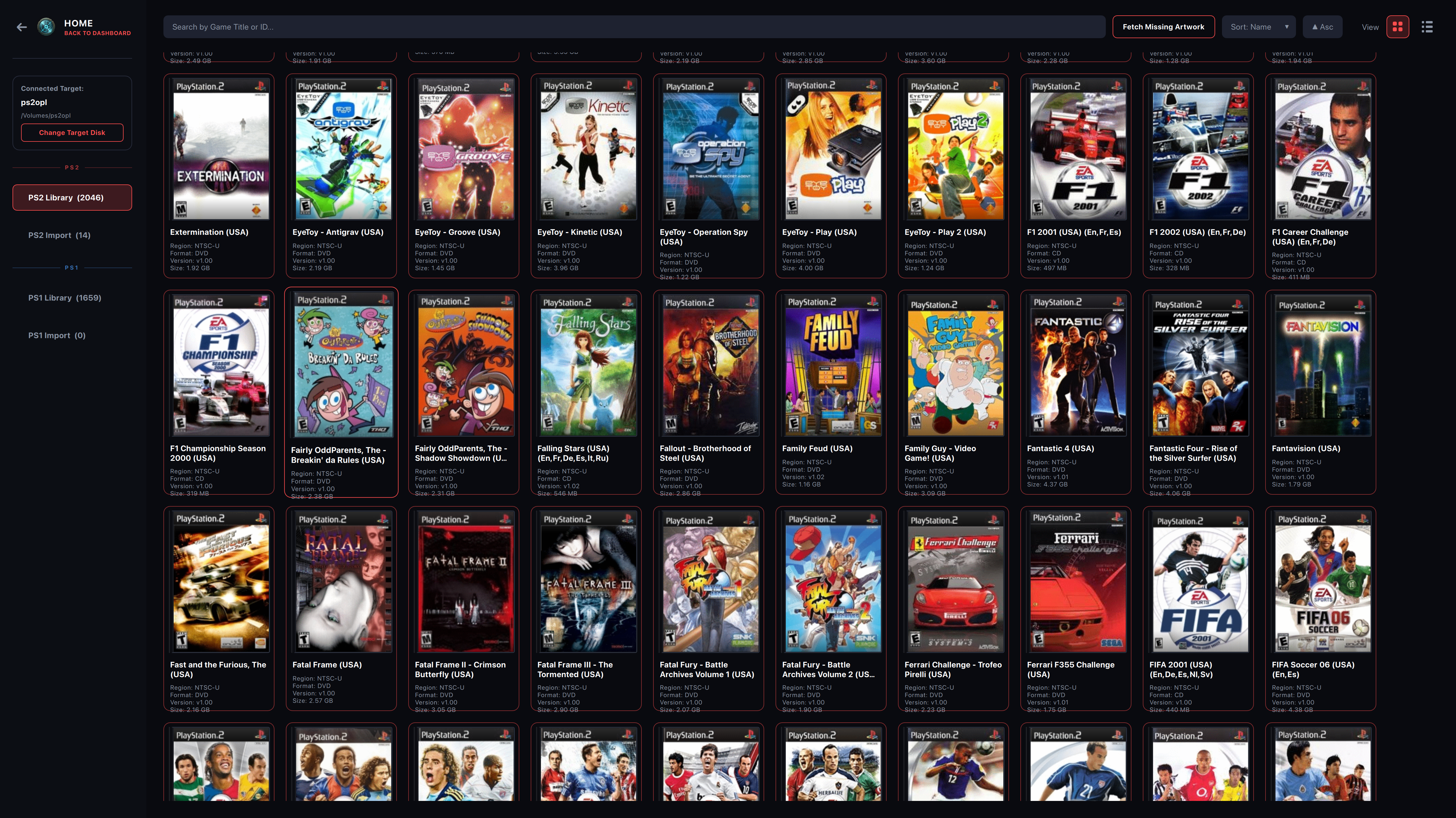1456x818 pixels.
Task: Click "Family Feud (USA)" title text
Action: [817, 449]
